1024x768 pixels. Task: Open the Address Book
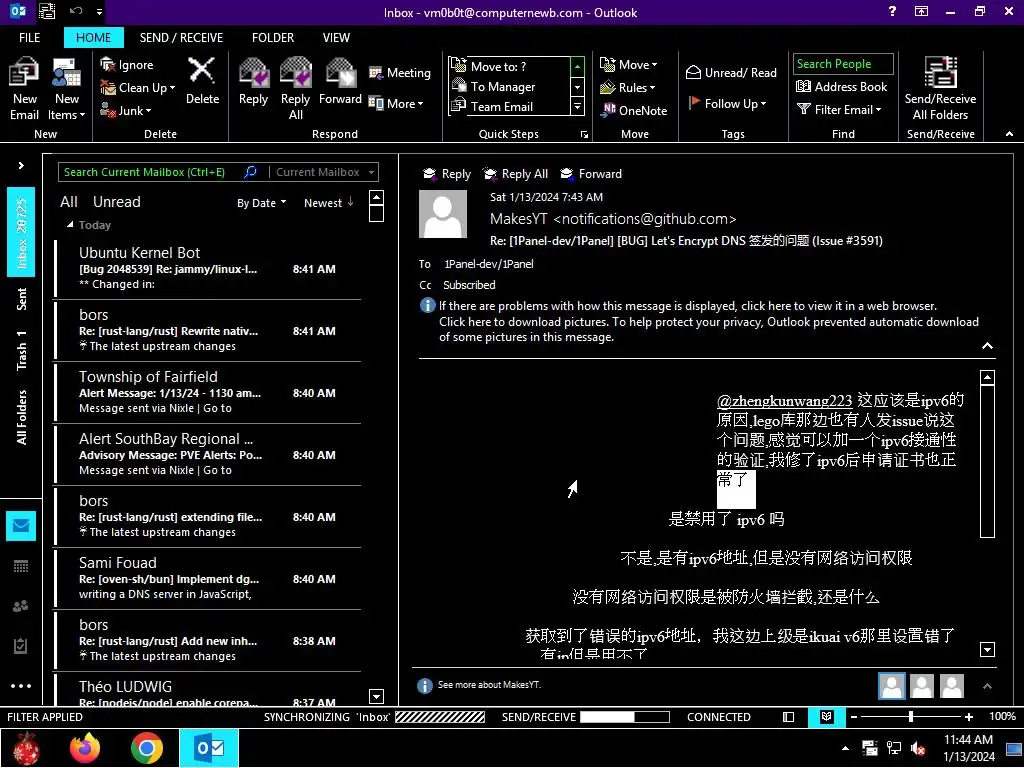tap(841, 86)
